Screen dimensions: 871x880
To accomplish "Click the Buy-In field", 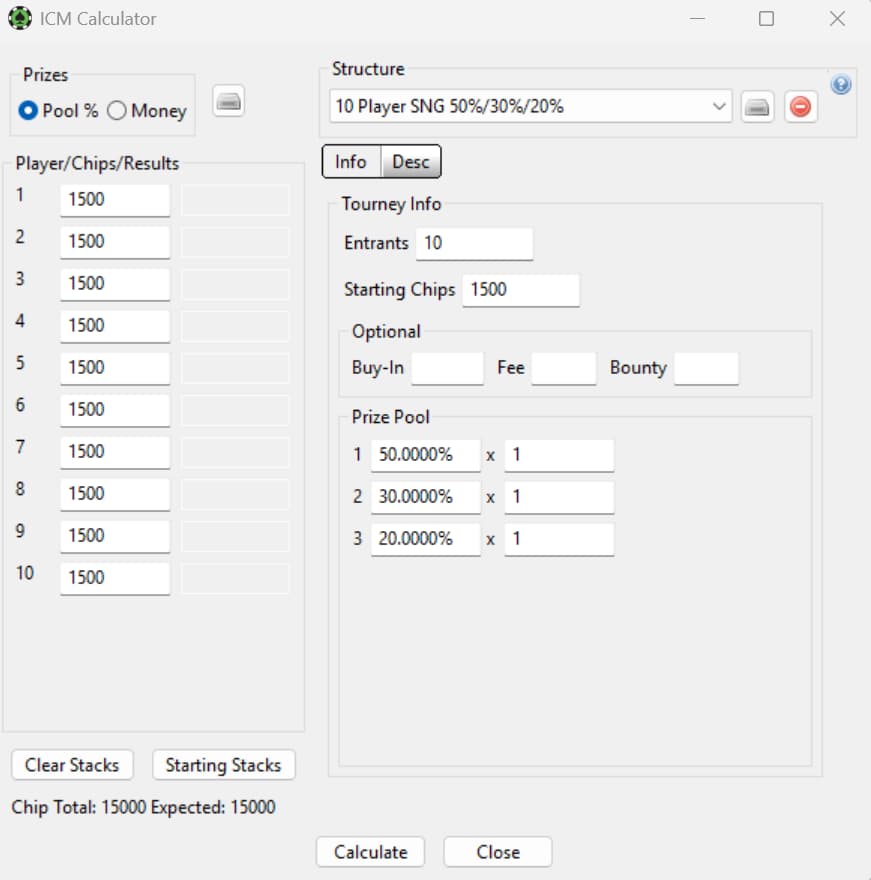I will [x=447, y=368].
